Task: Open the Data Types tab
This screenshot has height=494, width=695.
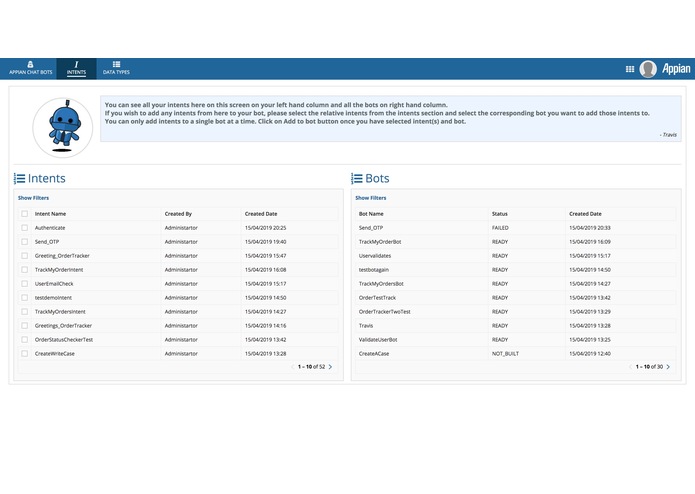Action: (116, 68)
